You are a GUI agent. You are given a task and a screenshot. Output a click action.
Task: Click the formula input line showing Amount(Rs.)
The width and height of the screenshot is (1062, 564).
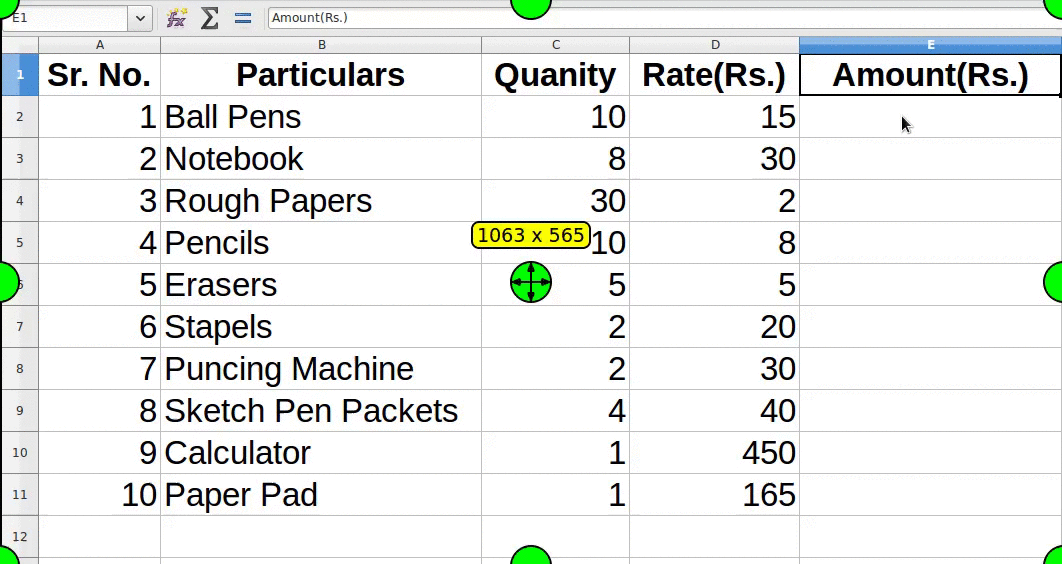coord(660,18)
